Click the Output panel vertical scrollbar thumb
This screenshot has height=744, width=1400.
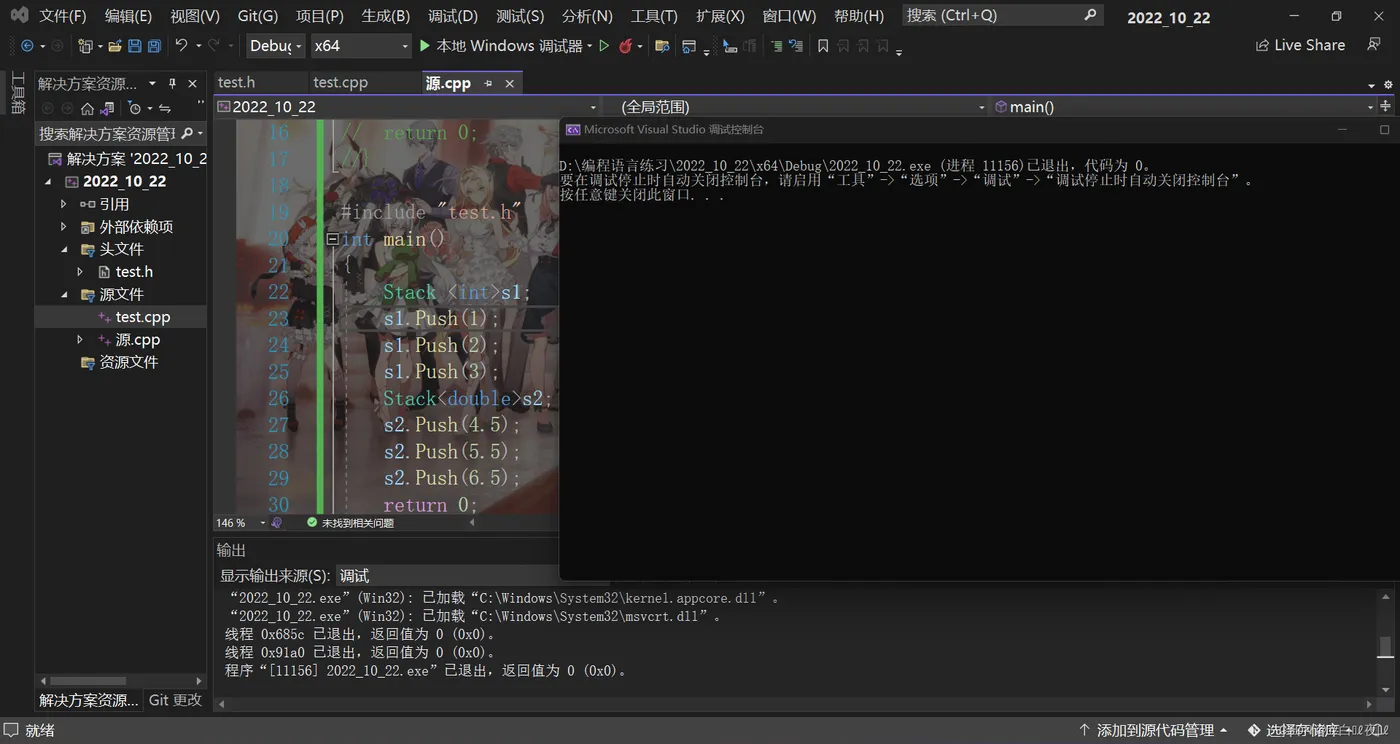click(1385, 646)
